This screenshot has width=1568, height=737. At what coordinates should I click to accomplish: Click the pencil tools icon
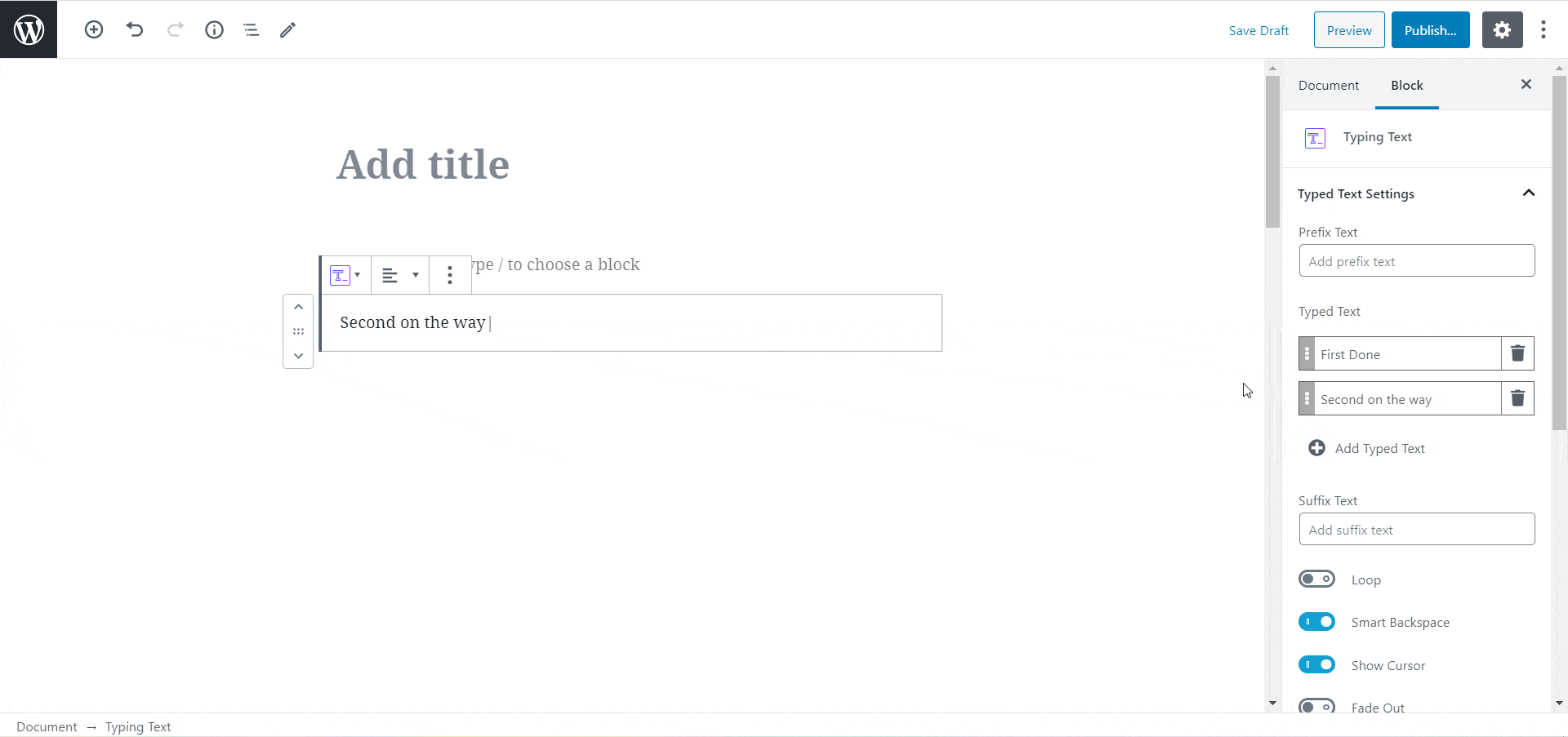click(287, 30)
